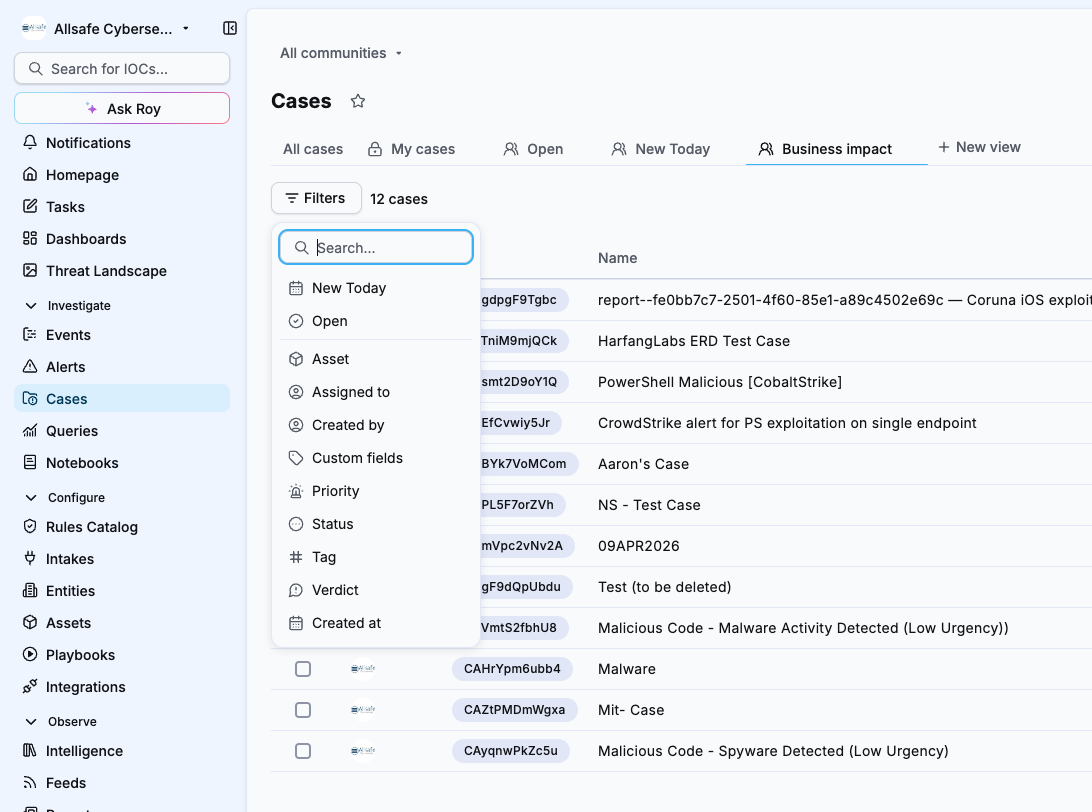Tick checkbox for Mit- Case row
The height and width of the screenshot is (812, 1092).
(303, 710)
